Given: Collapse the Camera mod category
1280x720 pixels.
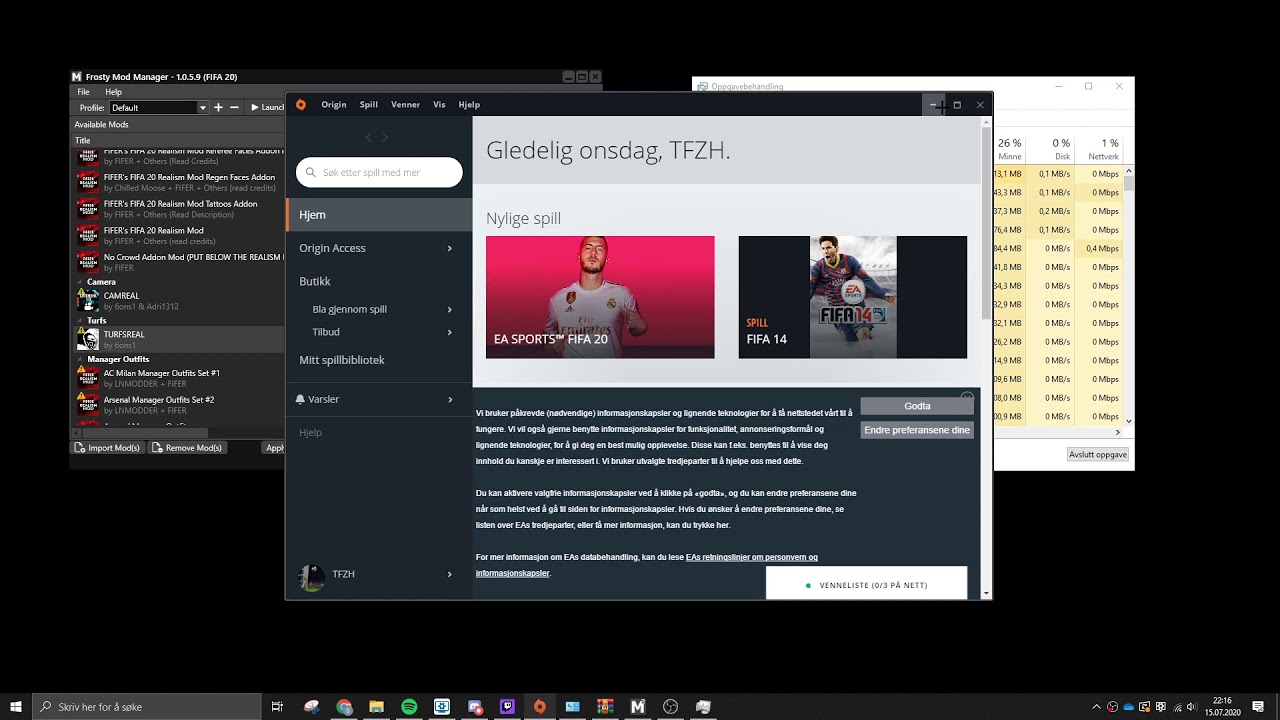Looking at the screenshot, I should point(80,282).
